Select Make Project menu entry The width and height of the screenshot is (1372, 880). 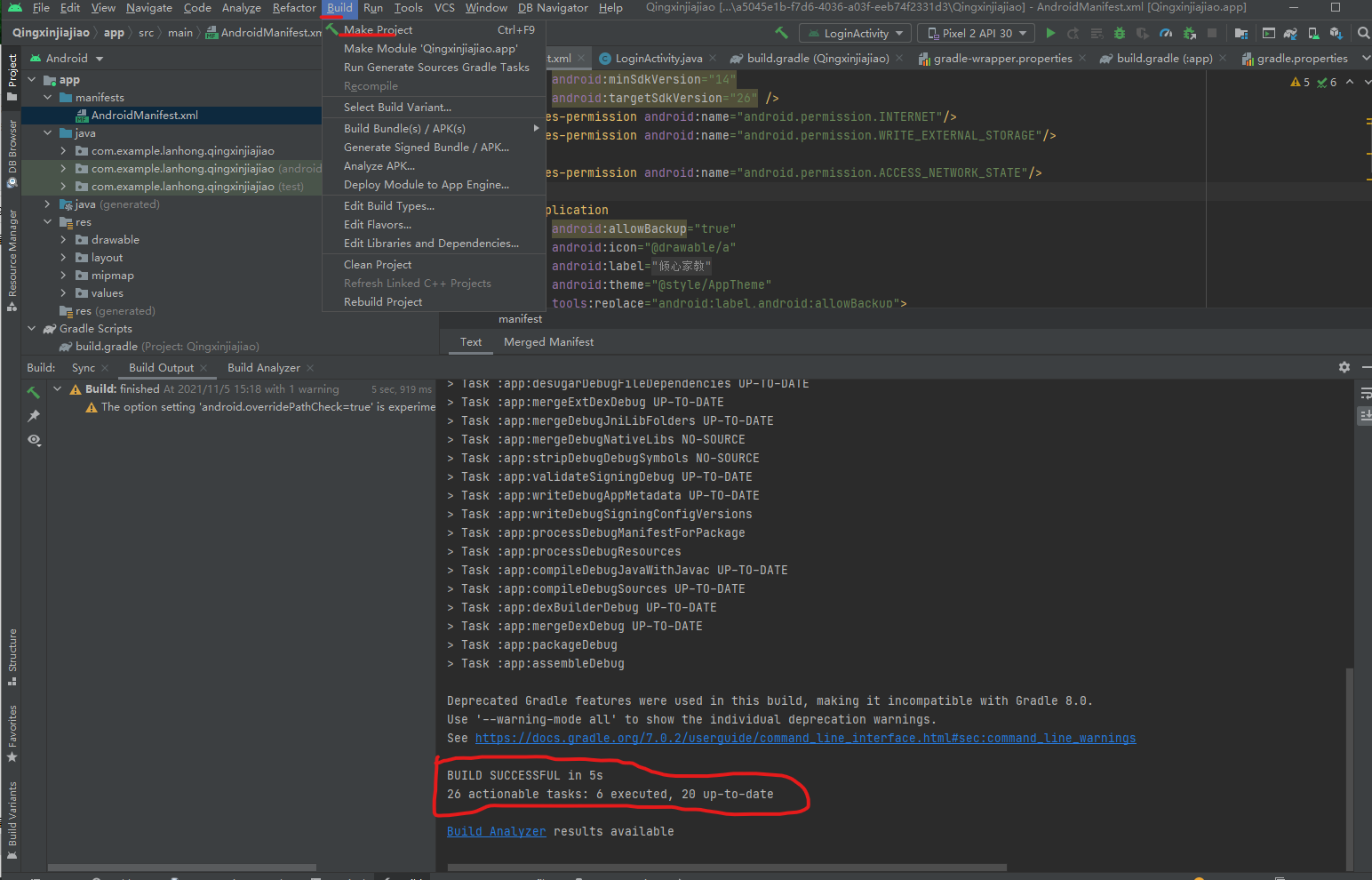(434, 30)
